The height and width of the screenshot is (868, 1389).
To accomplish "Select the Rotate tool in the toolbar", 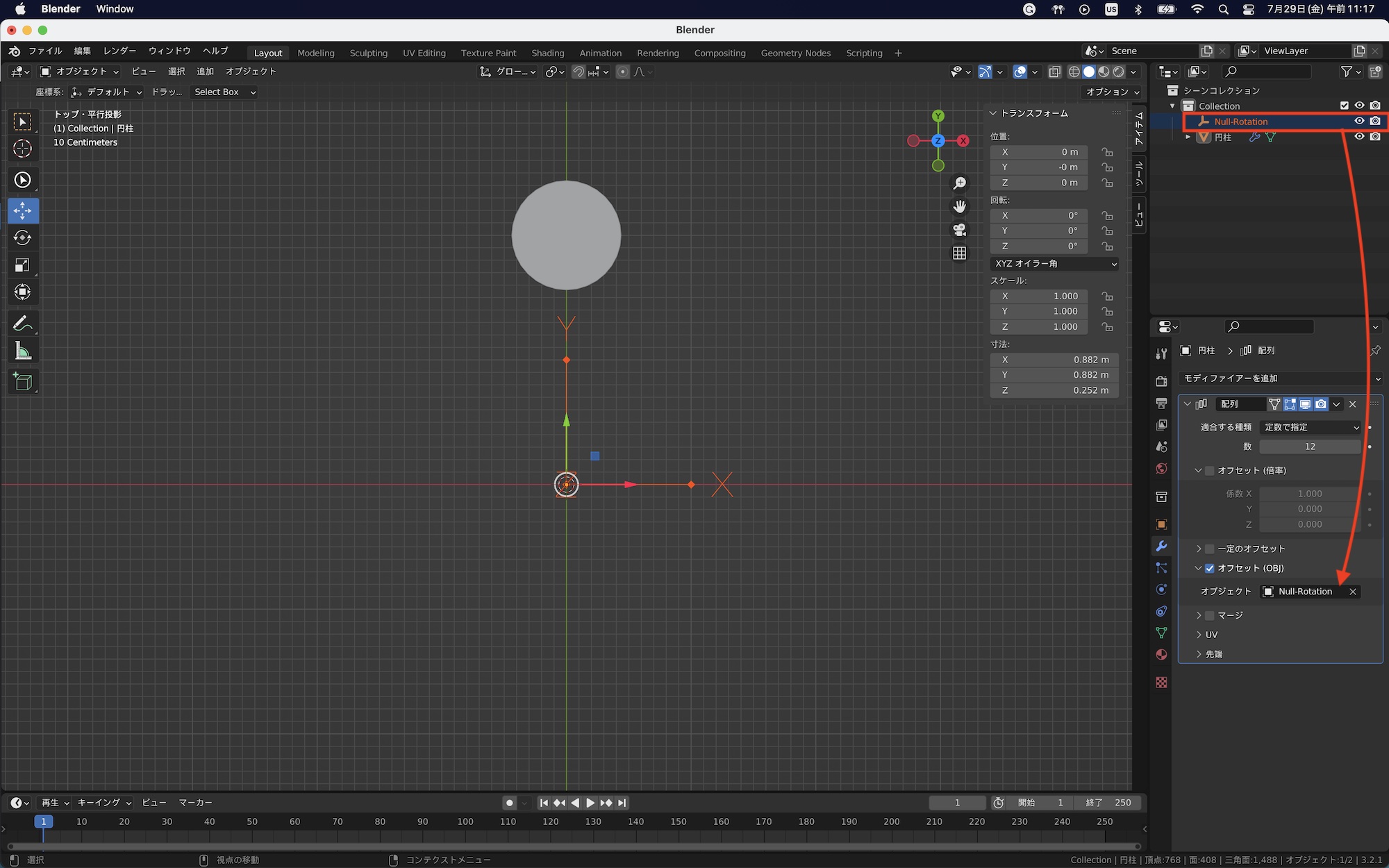I will coord(22,237).
